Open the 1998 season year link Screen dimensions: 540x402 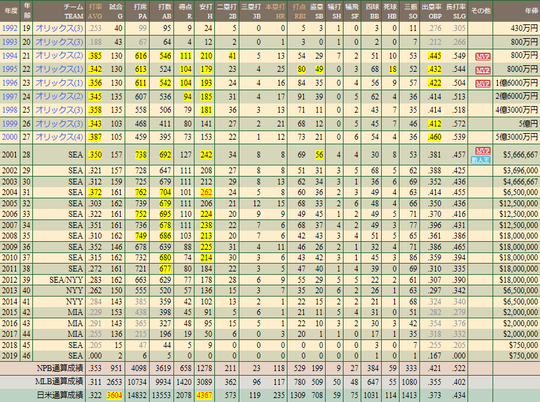(x=10, y=110)
